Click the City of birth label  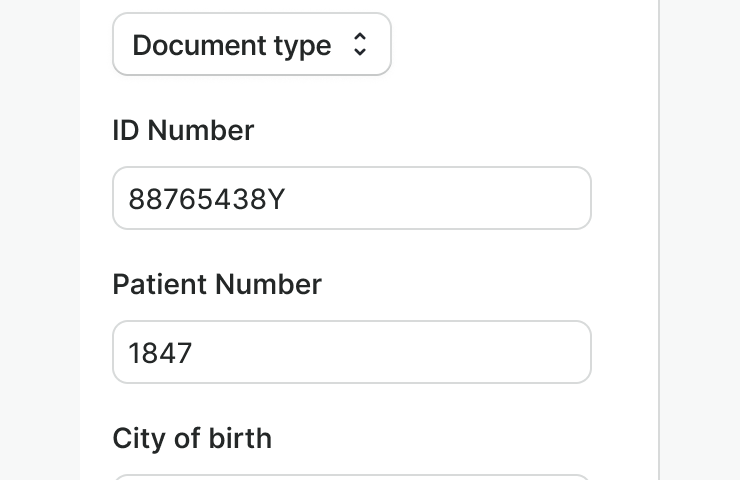(x=192, y=438)
